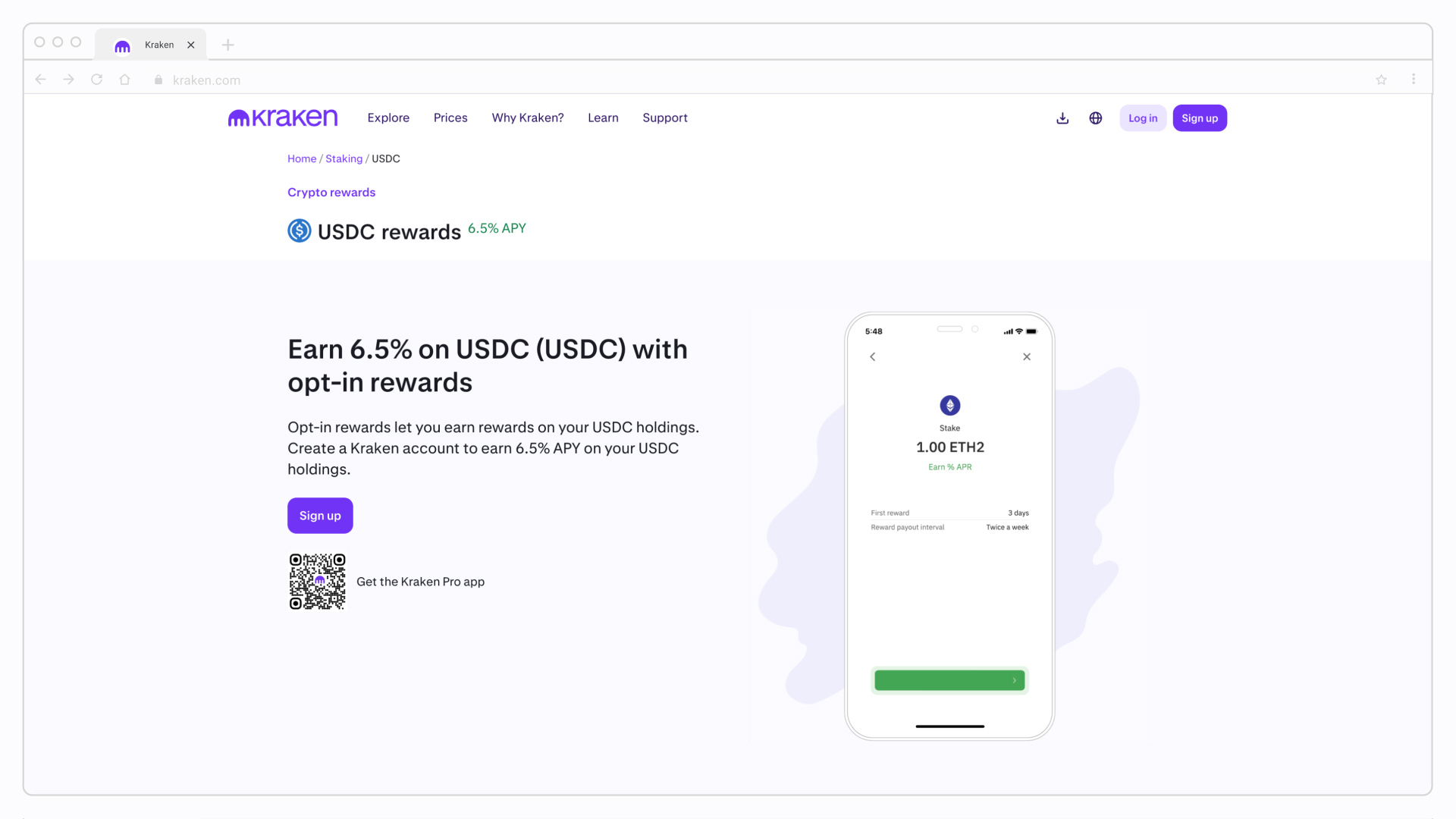Click the Log in button
This screenshot has width=1456, height=819.
coord(1142,117)
